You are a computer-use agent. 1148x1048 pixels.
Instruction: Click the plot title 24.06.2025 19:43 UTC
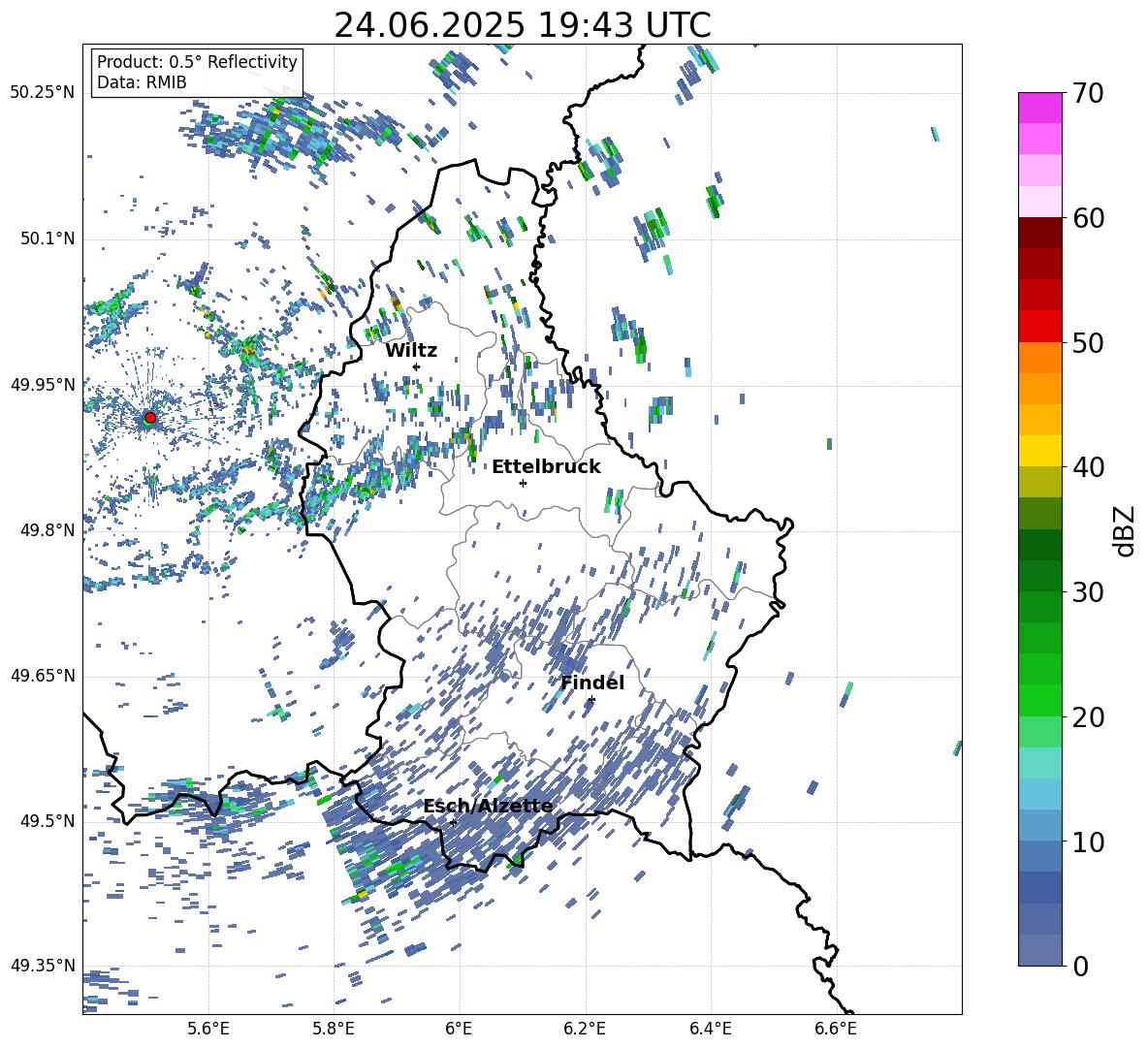click(523, 25)
